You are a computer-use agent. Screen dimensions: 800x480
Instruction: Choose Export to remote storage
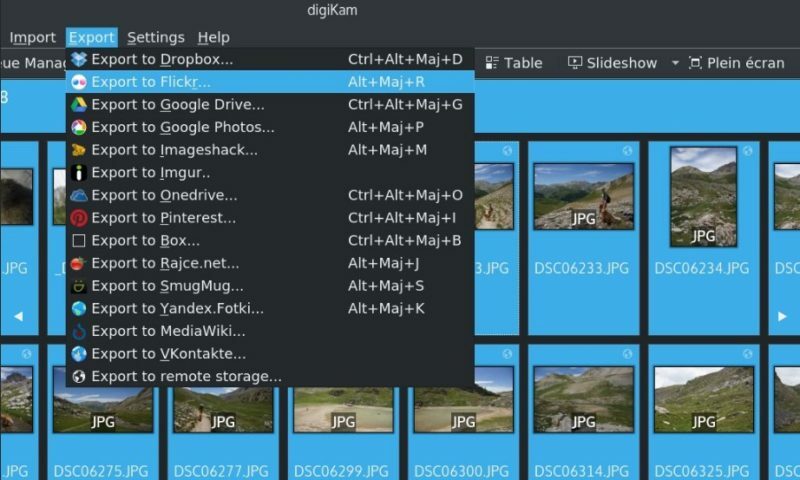[x=270, y=376]
